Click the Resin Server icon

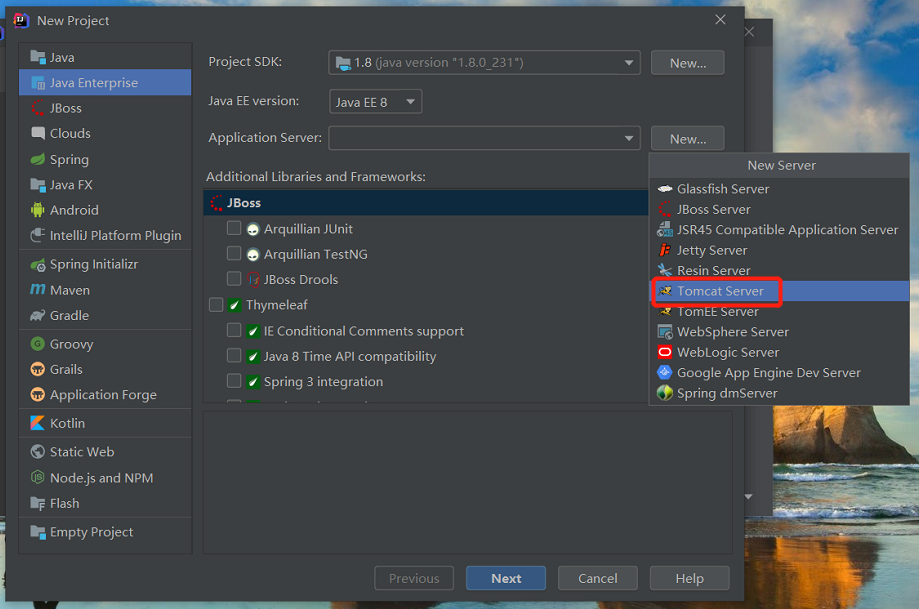pos(665,270)
